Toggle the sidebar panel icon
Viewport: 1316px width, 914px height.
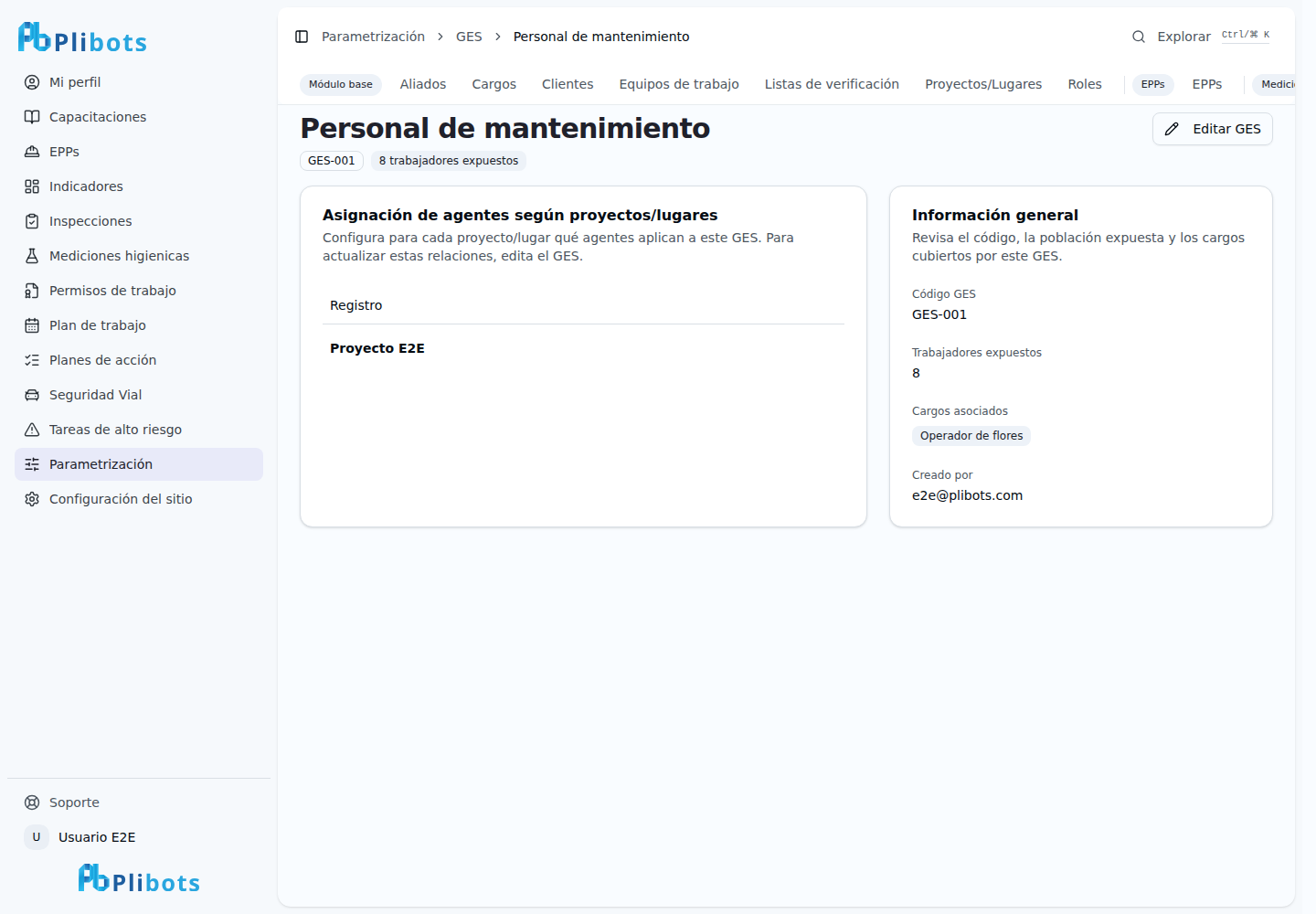pos(302,37)
